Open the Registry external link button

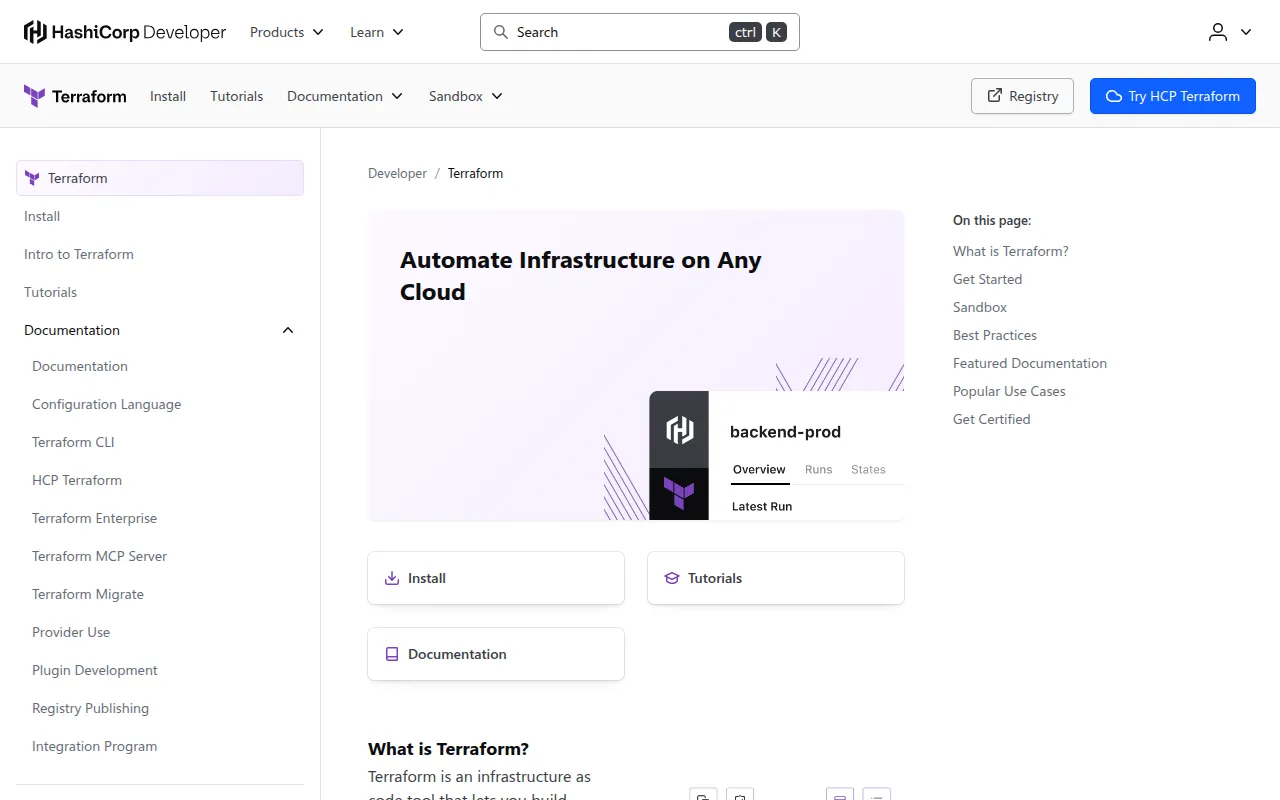tap(1022, 96)
